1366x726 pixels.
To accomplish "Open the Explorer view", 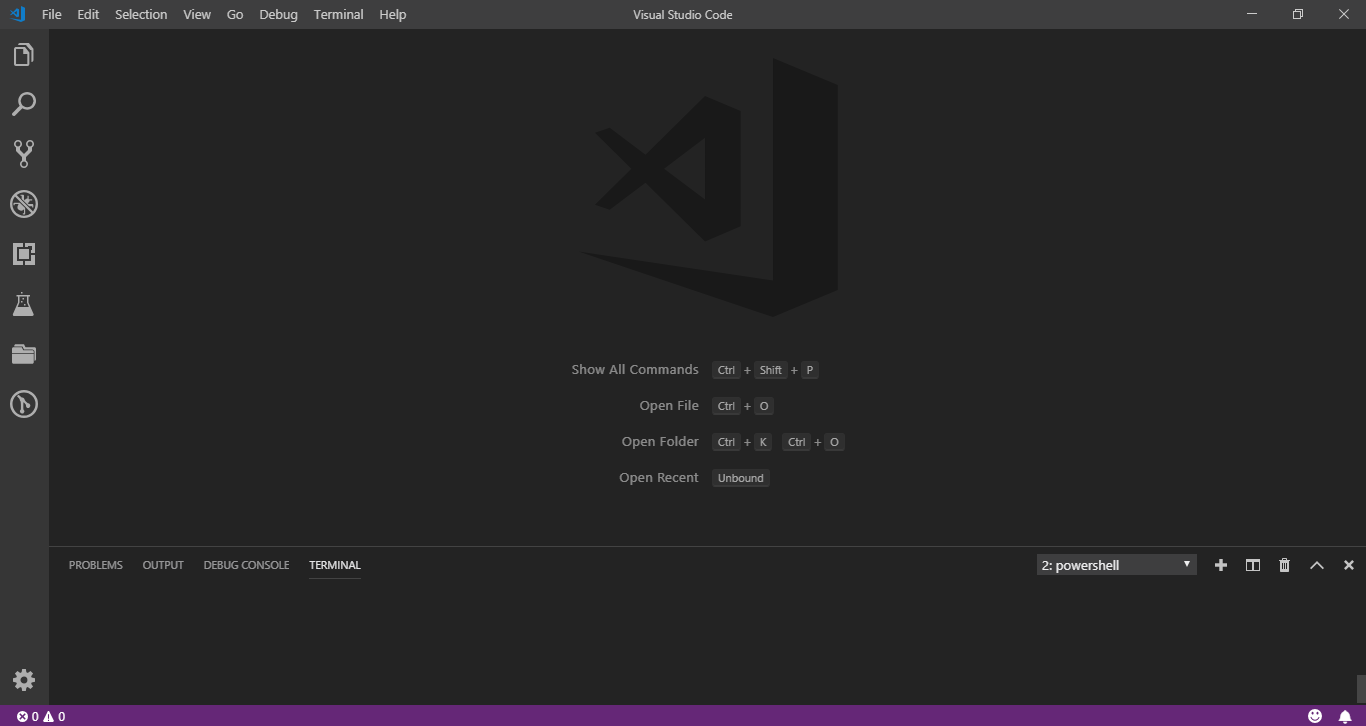I will tap(24, 54).
